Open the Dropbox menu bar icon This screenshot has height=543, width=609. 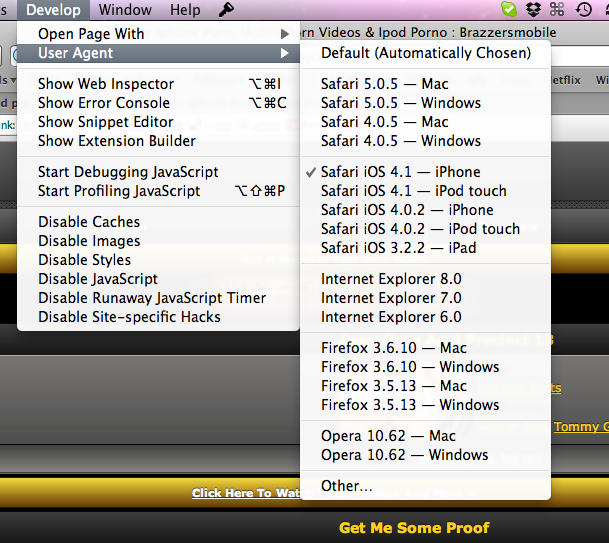[x=534, y=10]
